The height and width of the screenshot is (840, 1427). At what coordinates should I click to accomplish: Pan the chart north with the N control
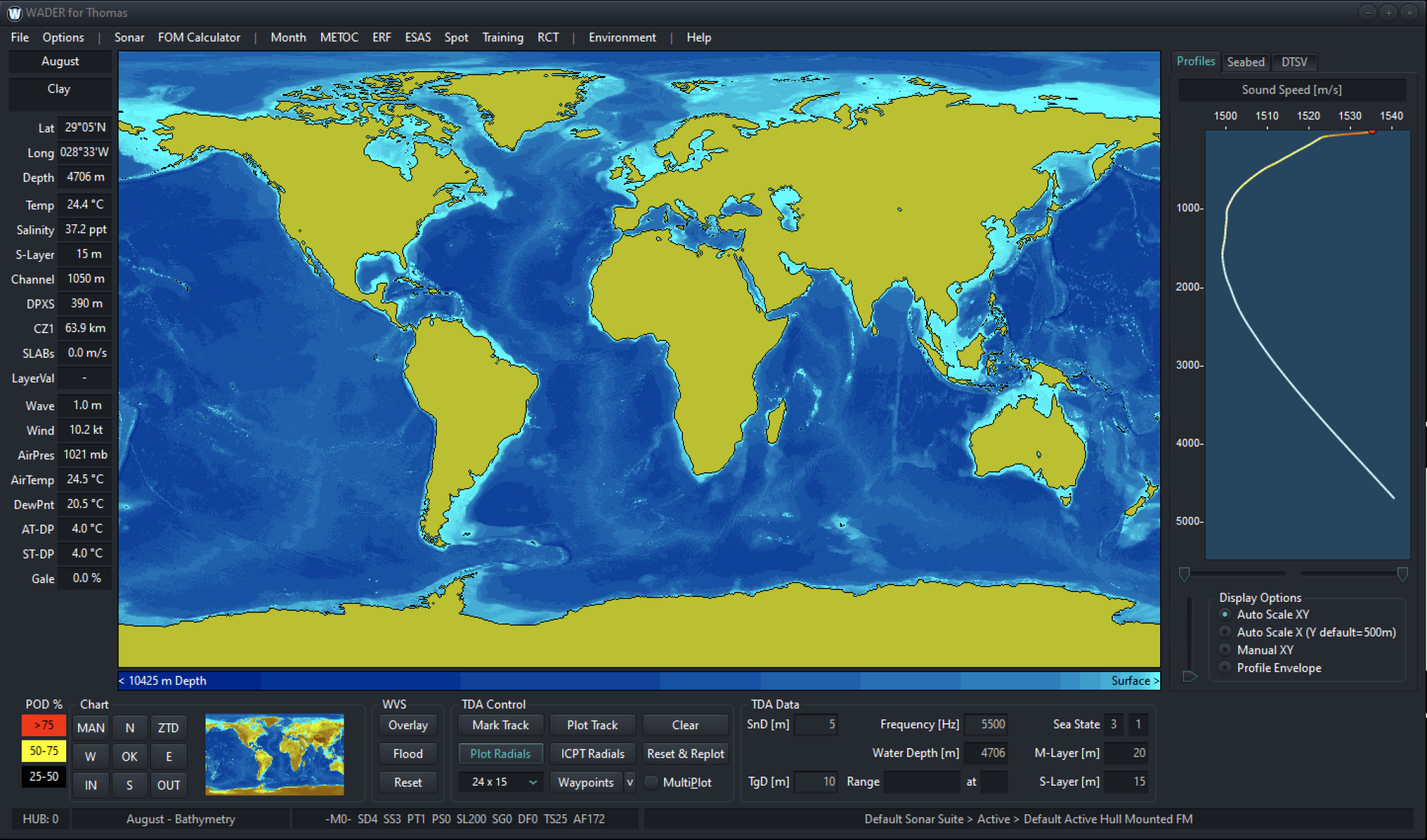point(130,727)
